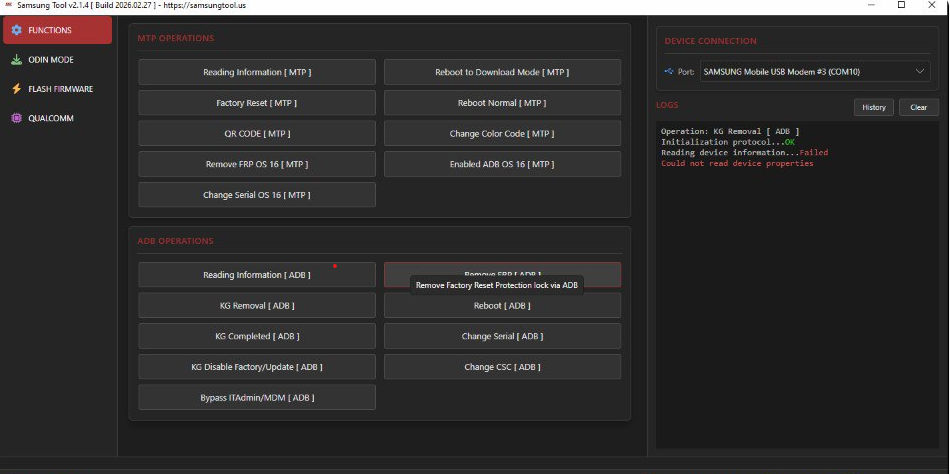
Task: Expand the COM port dropdown
Action: (x=920, y=72)
